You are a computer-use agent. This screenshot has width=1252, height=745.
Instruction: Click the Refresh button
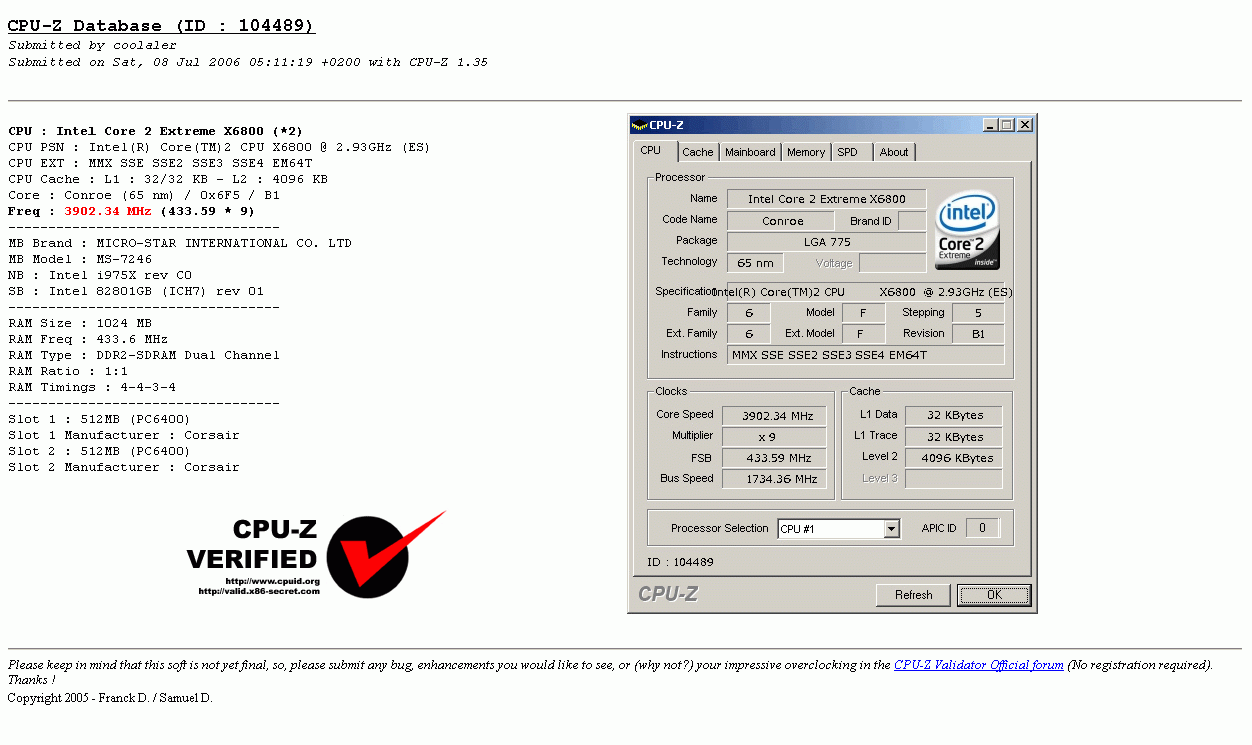click(913, 595)
